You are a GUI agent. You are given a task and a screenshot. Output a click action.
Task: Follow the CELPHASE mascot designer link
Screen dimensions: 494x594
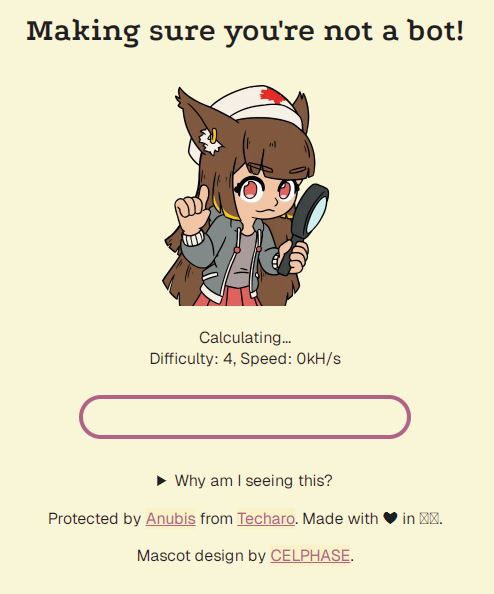click(x=310, y=556)
